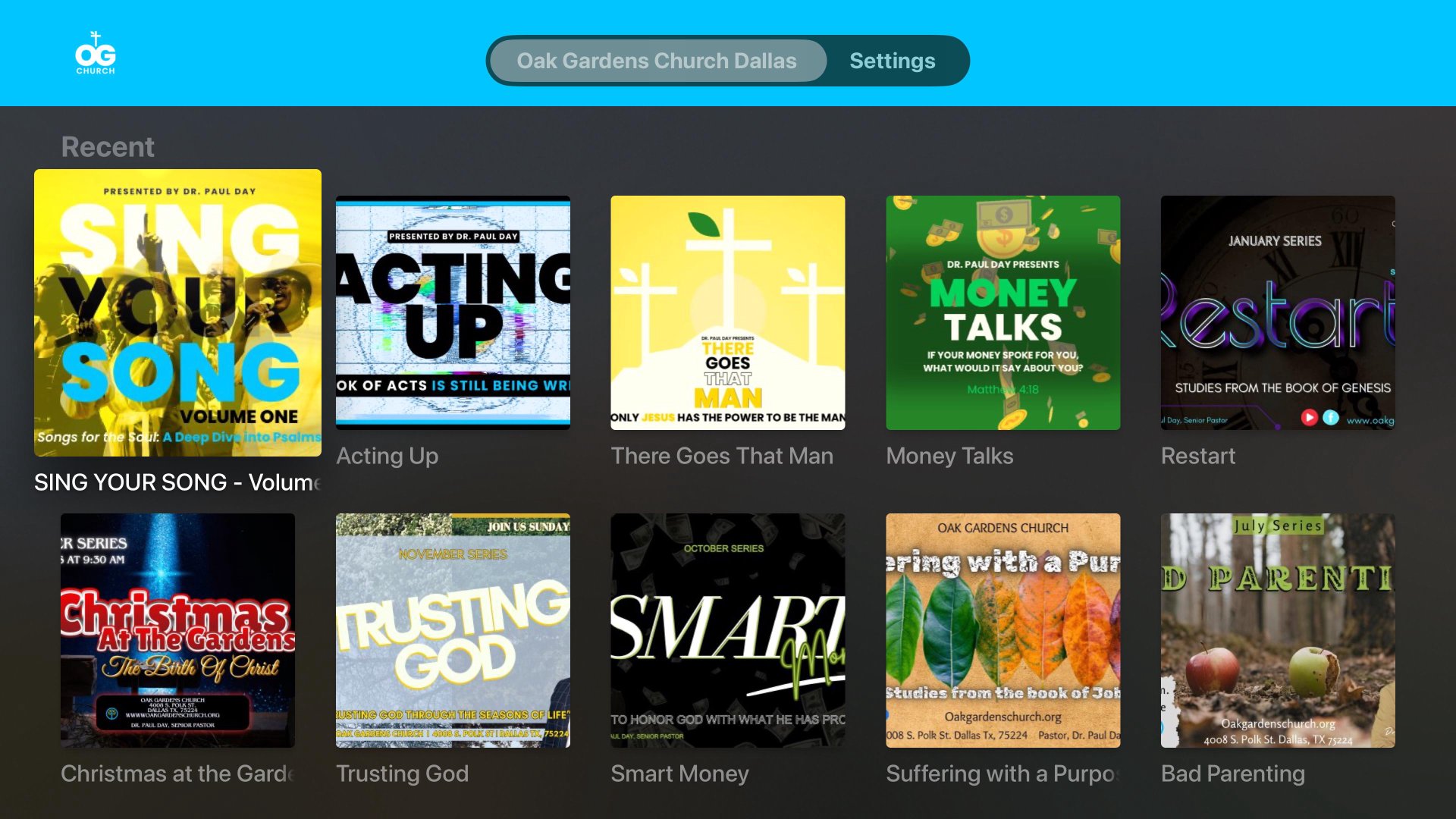
Task: Open the Bad Parenting July series cover
Action: 1278,630
